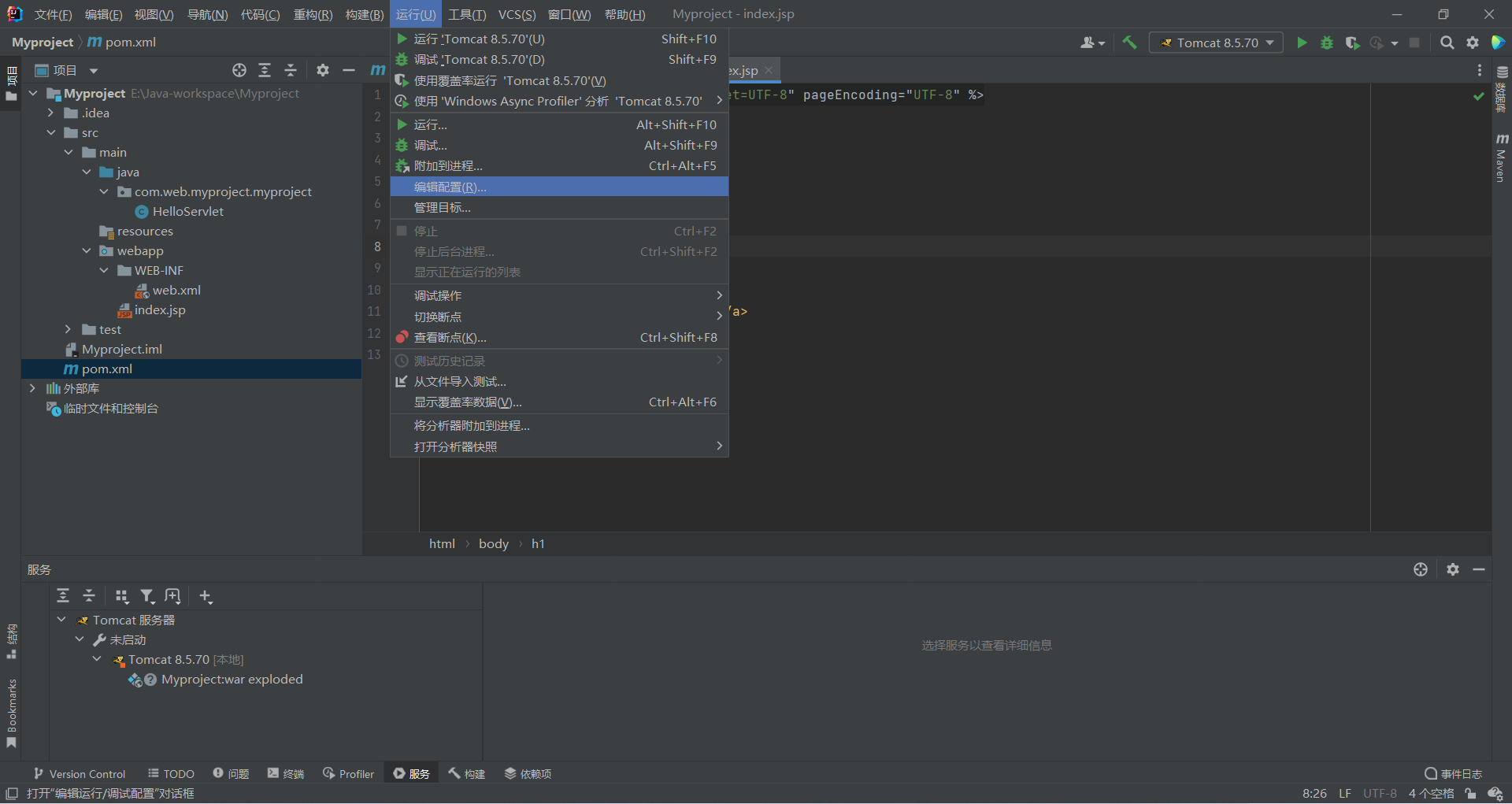
Task: Expand all icon in project panel
Action: [265, 70]
